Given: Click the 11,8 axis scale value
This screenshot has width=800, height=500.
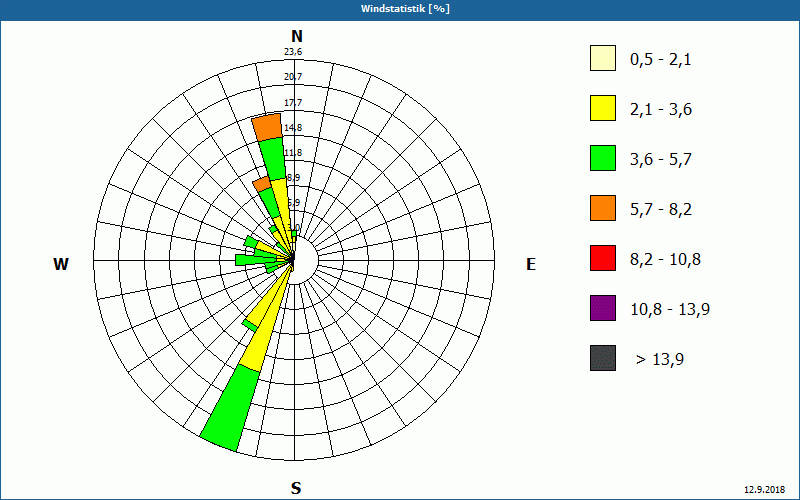Looking at the screenshot, I should click(x=293, y=153).
